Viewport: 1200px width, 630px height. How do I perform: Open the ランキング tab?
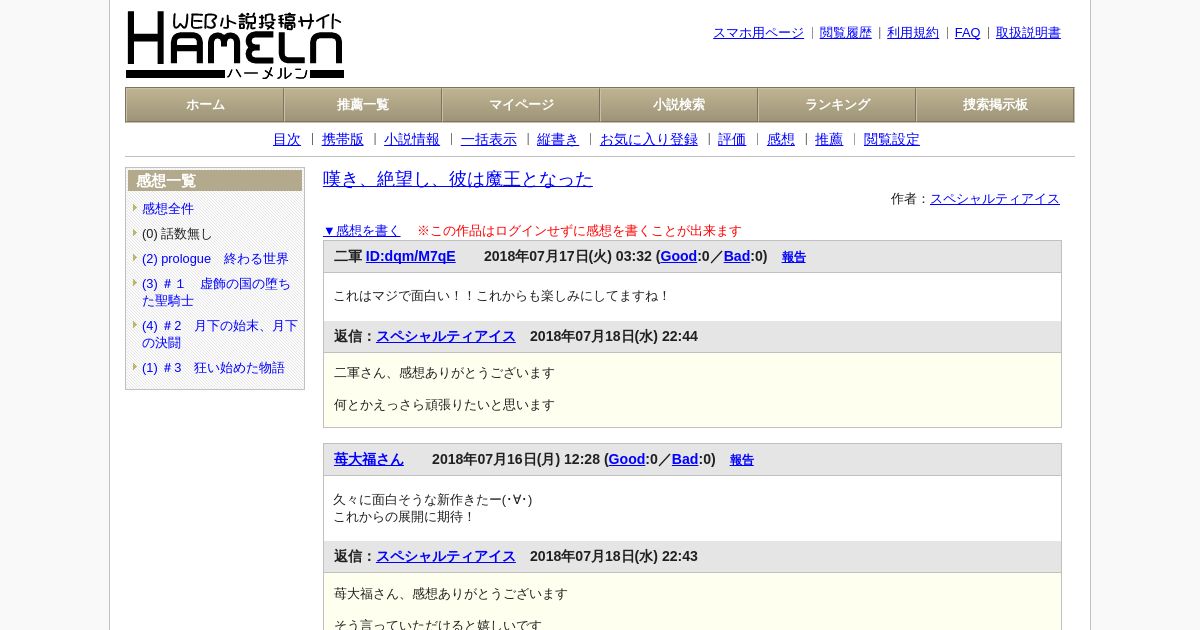point(837,105)
